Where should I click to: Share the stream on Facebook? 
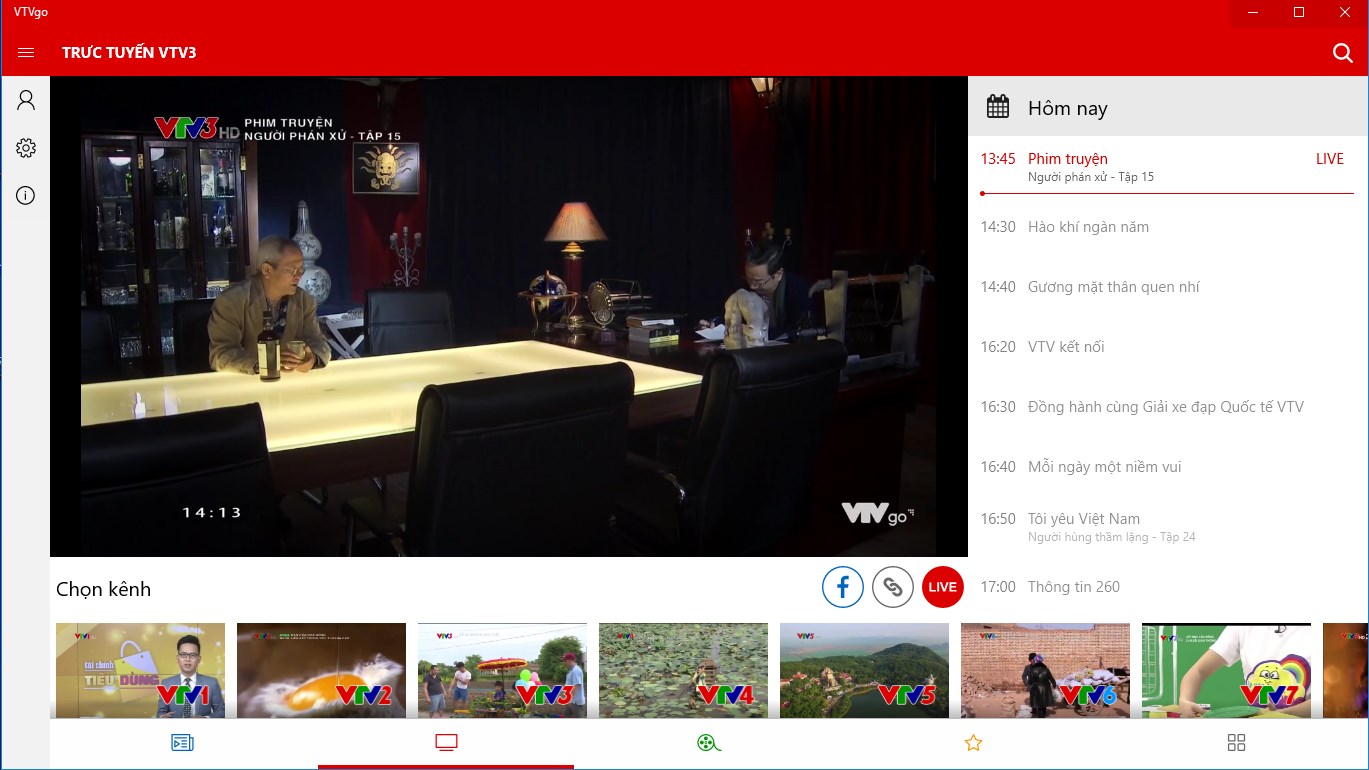pyautogui.click(x=843, y=587)
